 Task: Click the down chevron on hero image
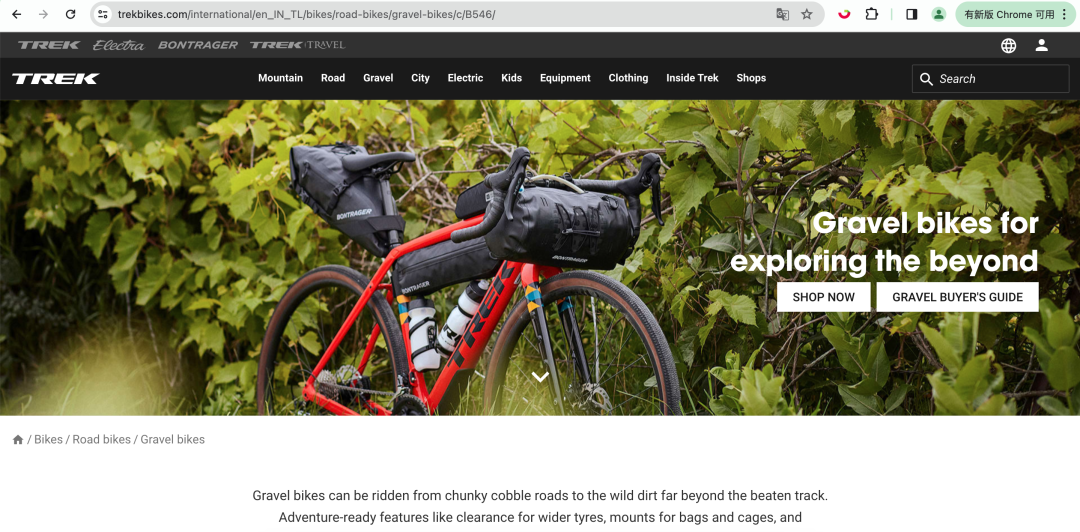pyautogui.click(x=540, y=376)
